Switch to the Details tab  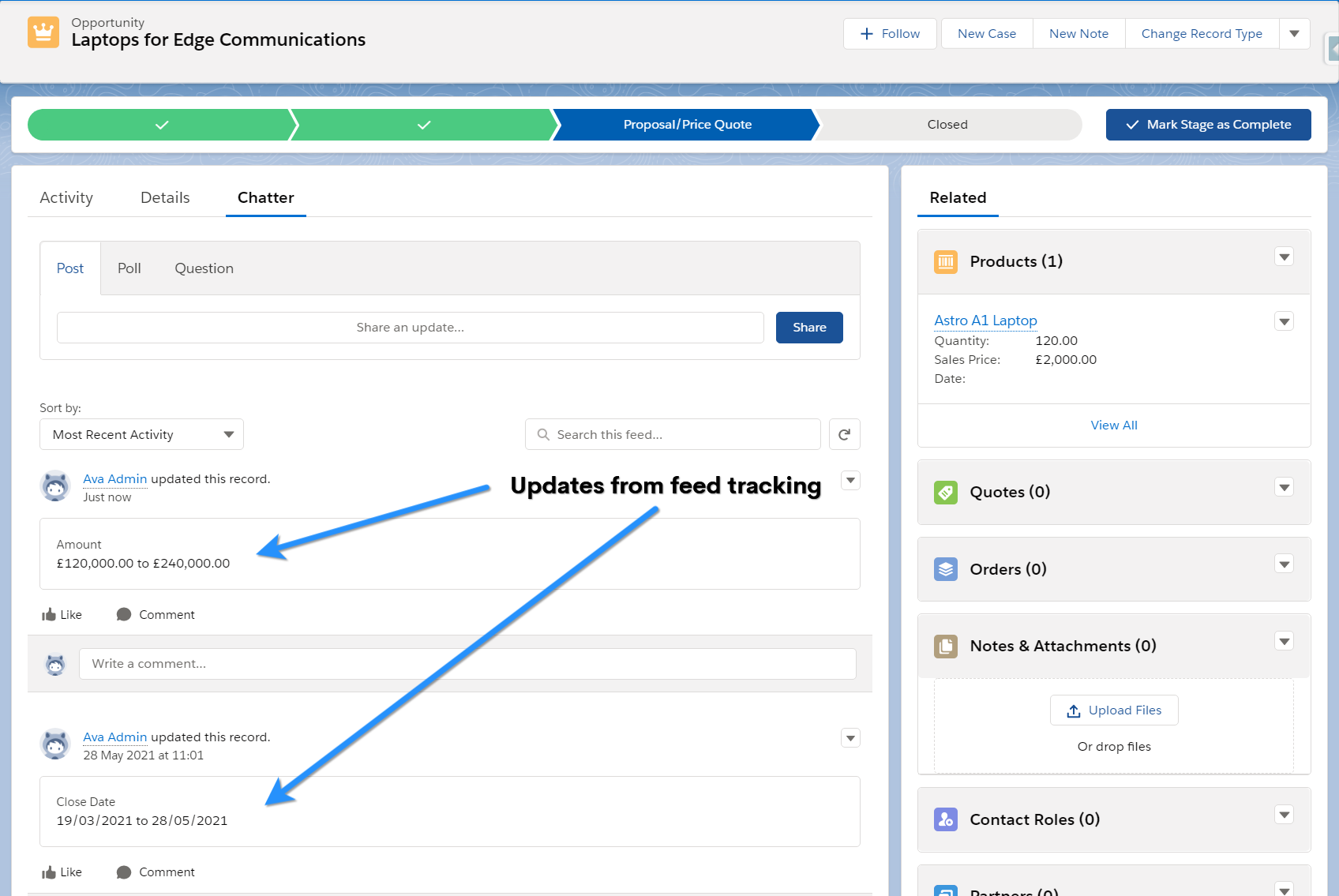click(165, 197)
